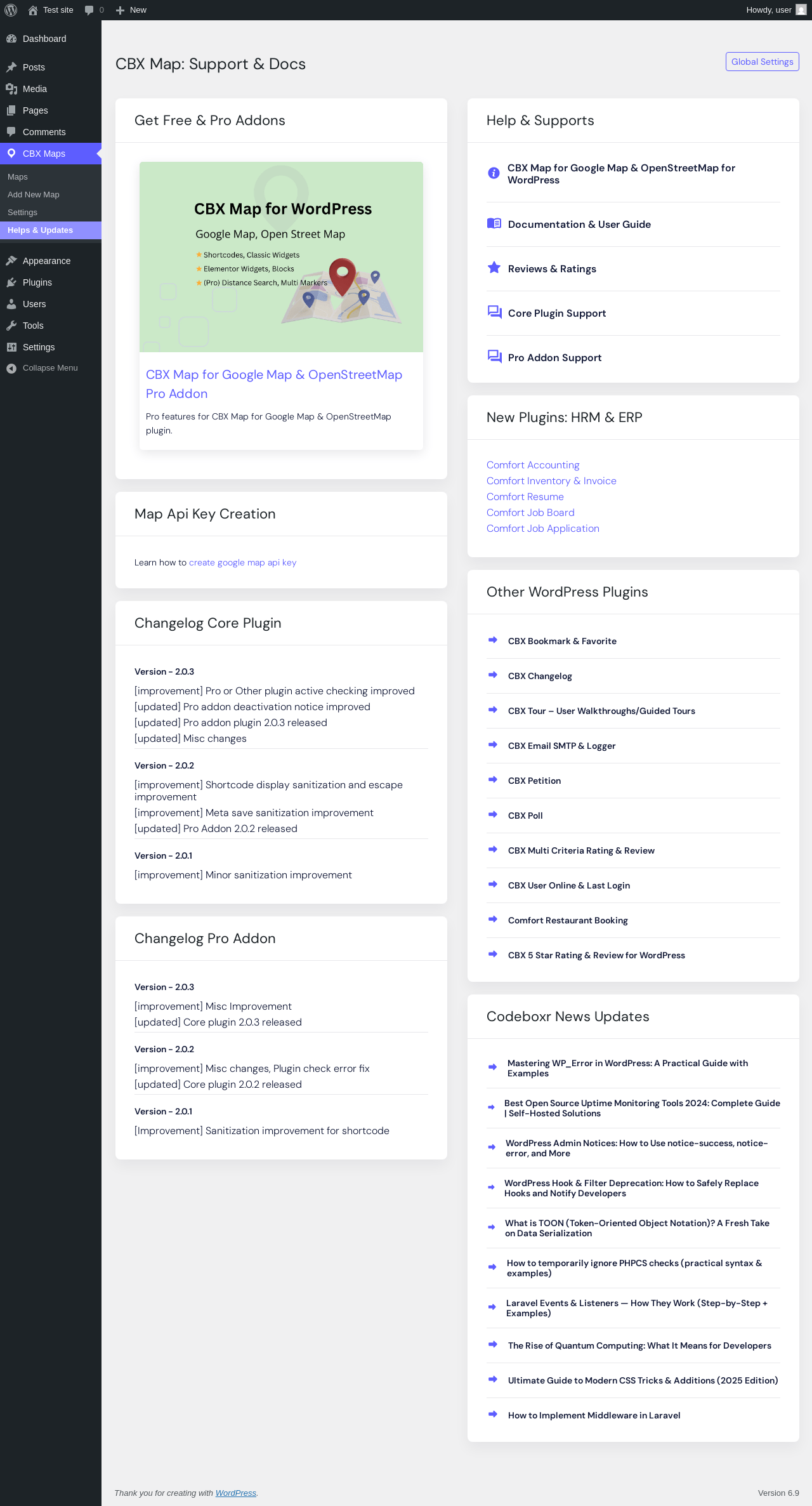Click the Settings sliders icon in sidebar
Image resolution: width=812 pixels, height=1506 pixels.
click(x=11, y=347)
